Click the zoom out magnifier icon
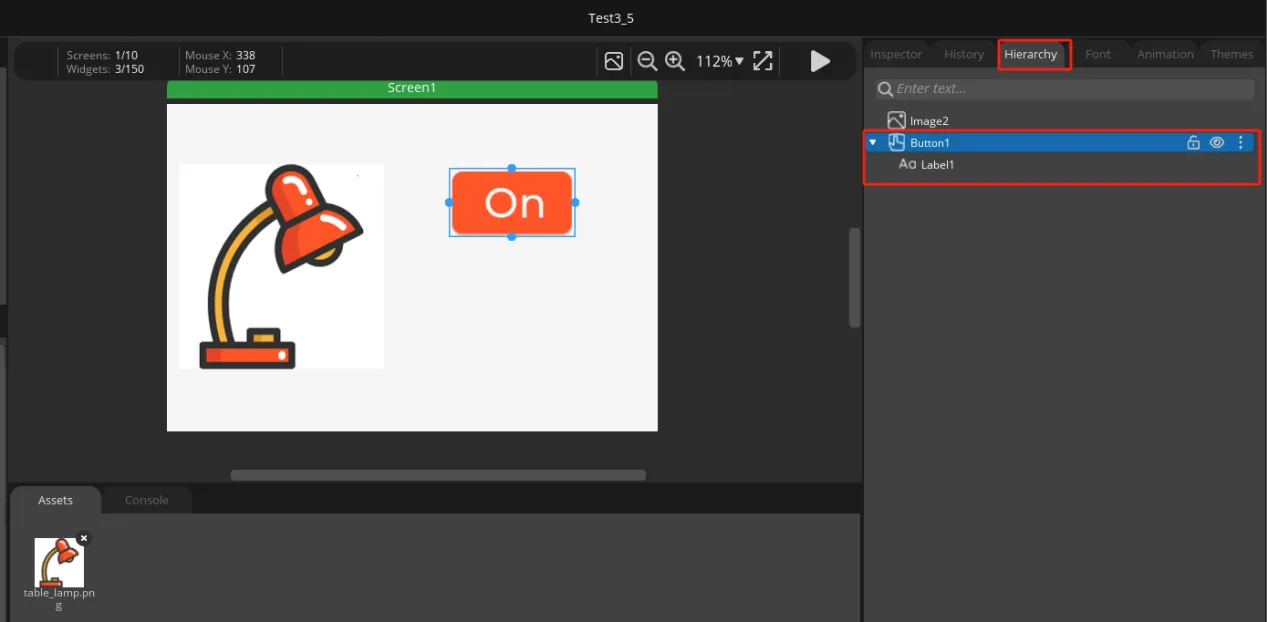 click(647, 61)
